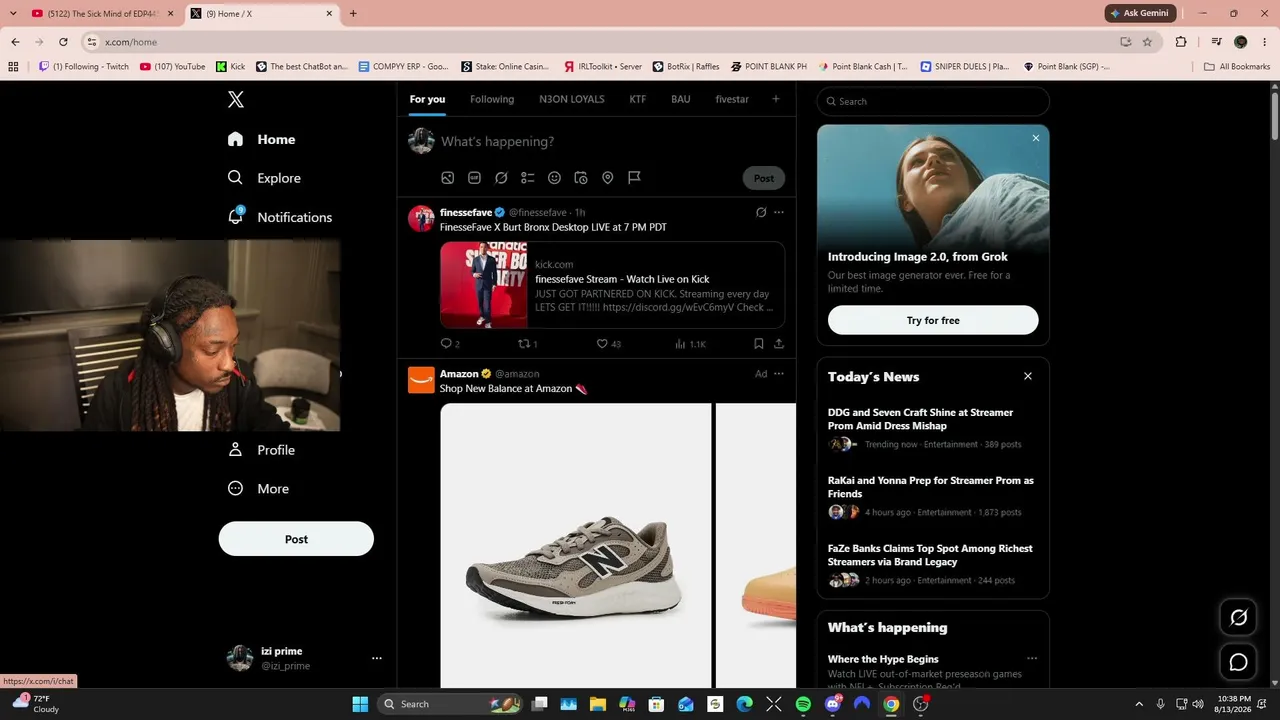This screenshot has height=720, width=1280.
Task: Click the X search field
Action: 933,101
